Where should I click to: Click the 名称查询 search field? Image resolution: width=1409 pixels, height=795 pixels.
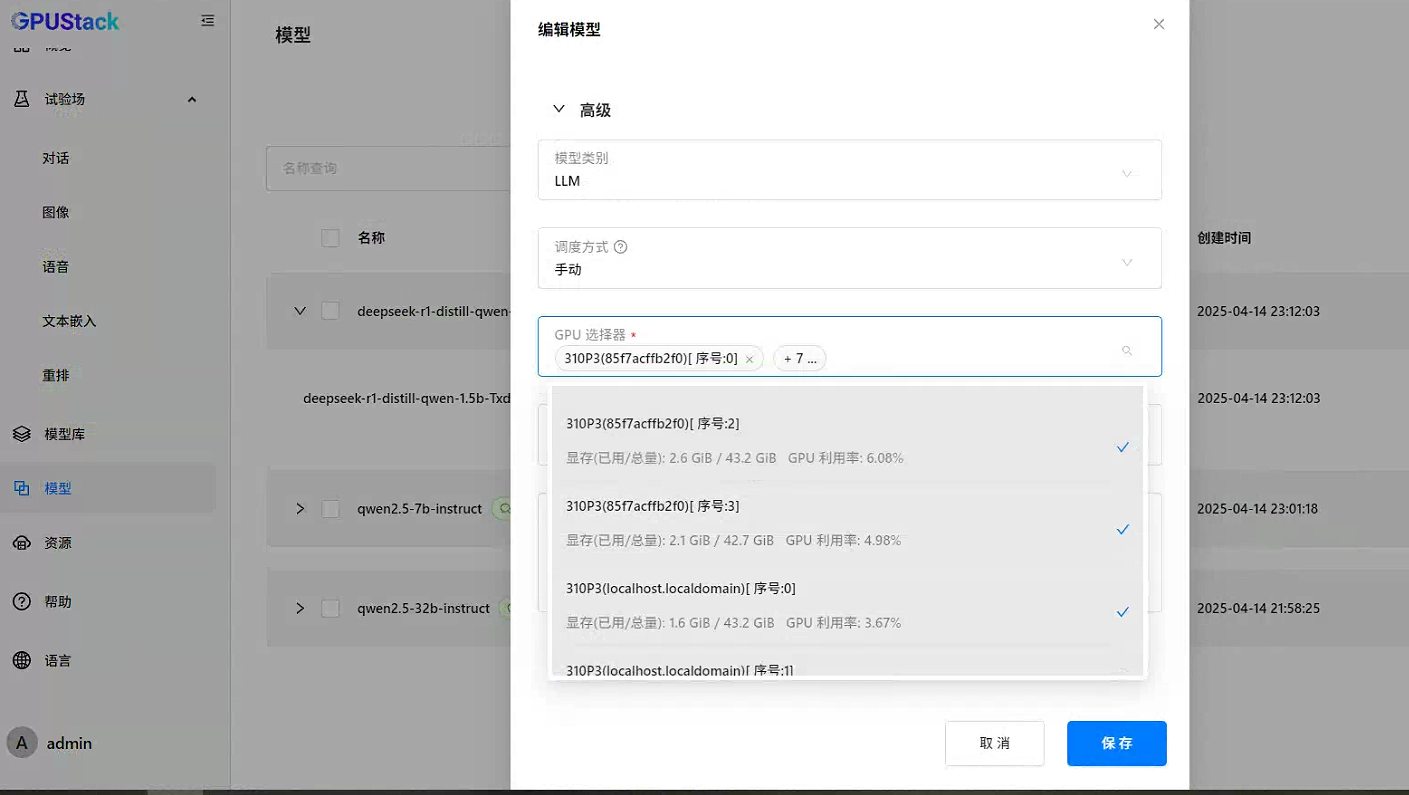388,168
